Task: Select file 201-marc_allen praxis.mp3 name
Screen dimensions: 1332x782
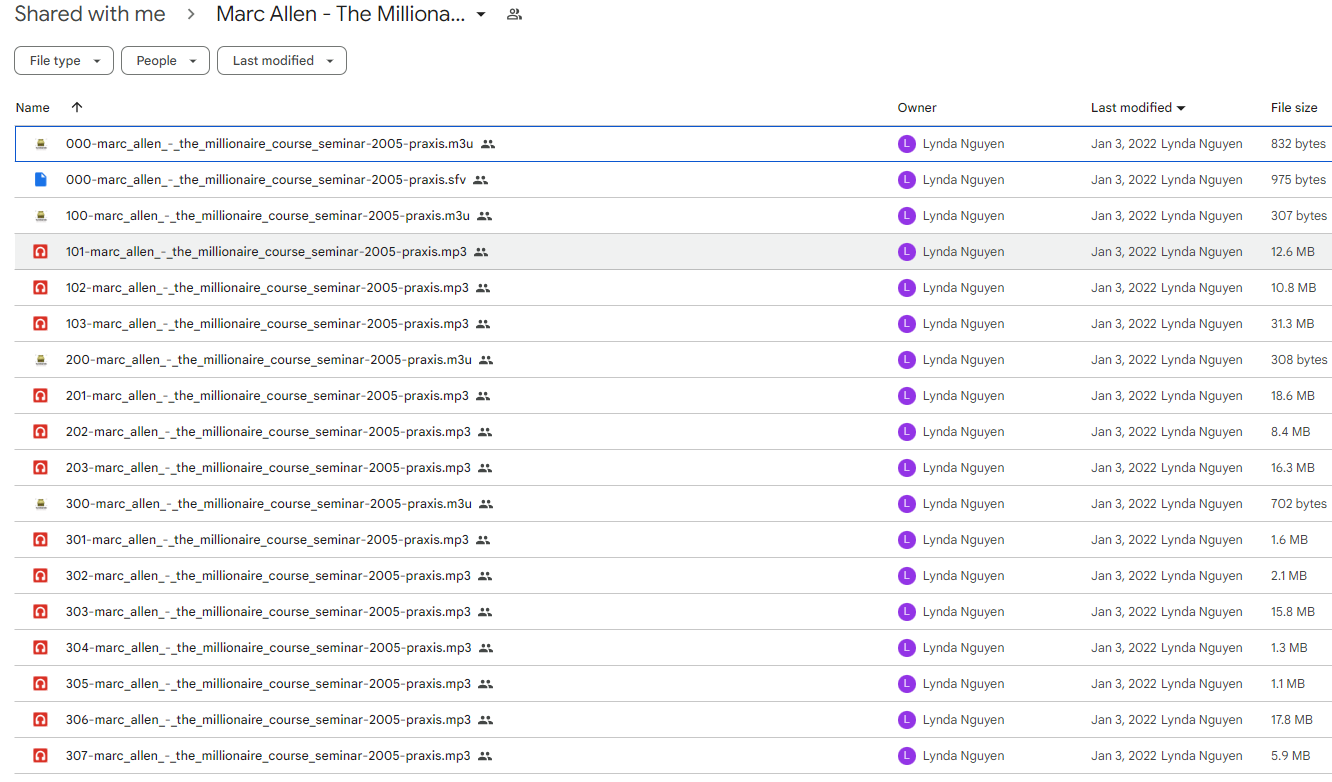Action: click(x=267, y=396)
